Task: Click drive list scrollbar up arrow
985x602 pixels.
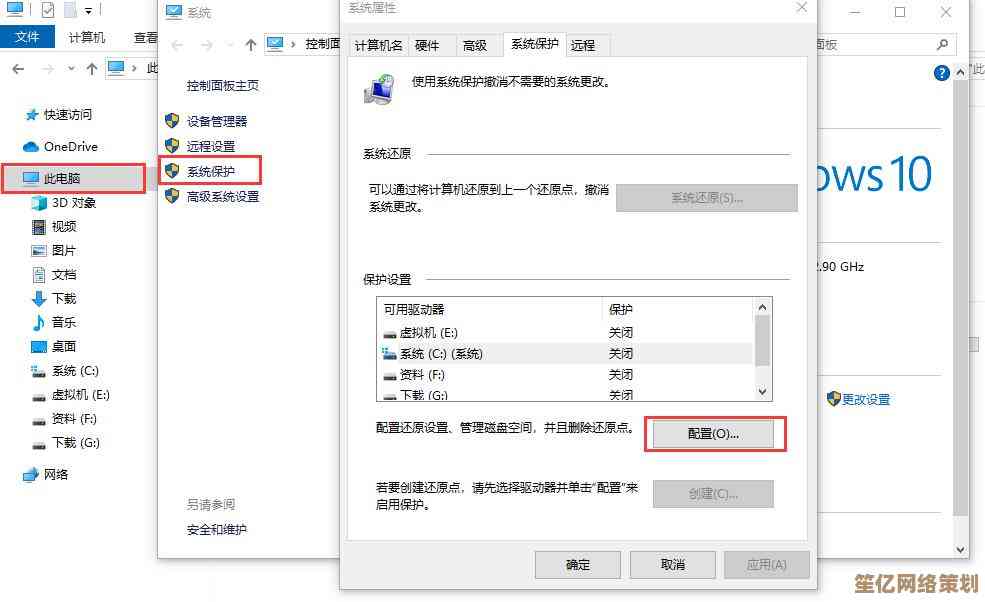Action: [x=762, y=307]
